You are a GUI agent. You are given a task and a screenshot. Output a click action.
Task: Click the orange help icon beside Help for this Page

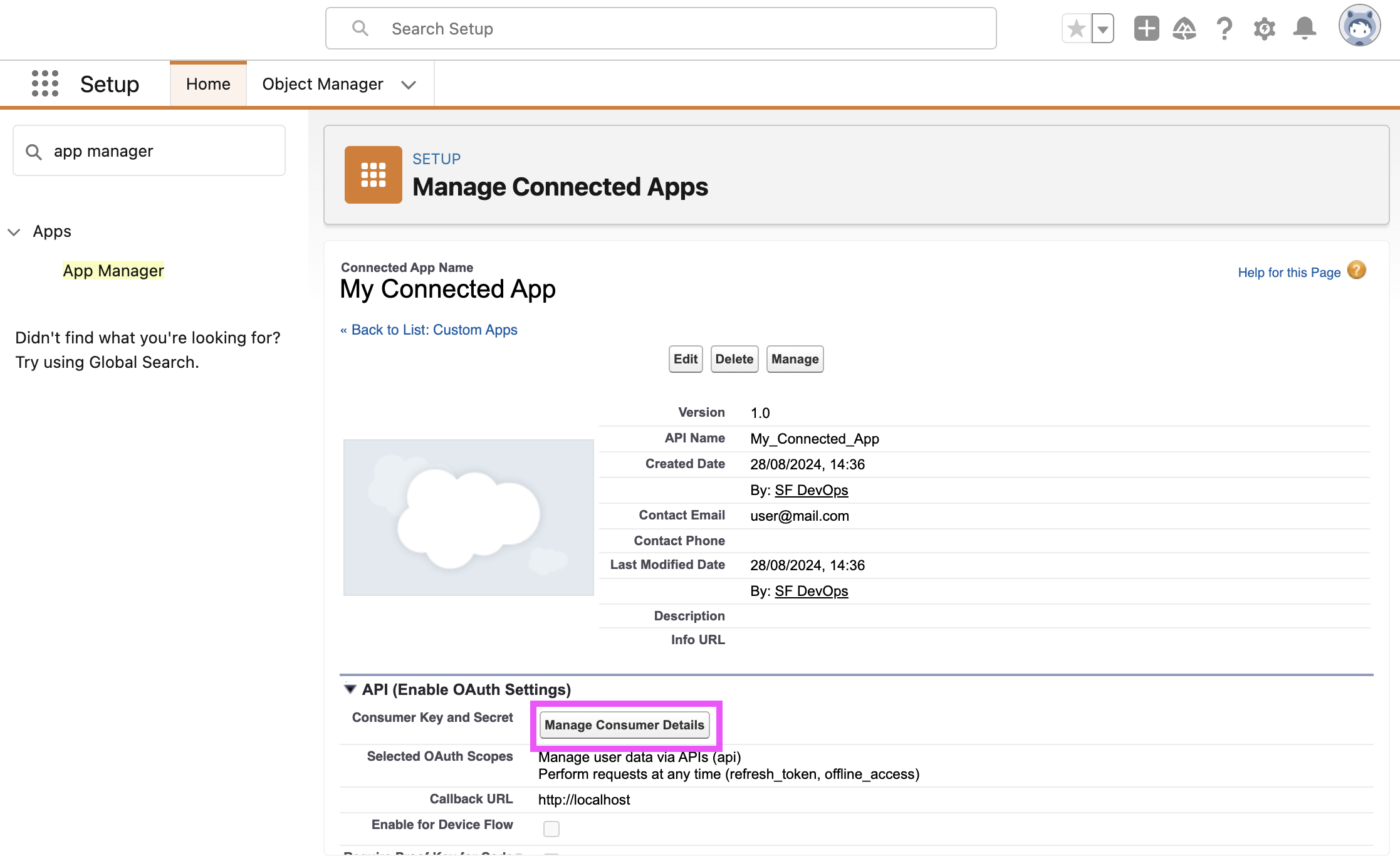click(1357, 271)
